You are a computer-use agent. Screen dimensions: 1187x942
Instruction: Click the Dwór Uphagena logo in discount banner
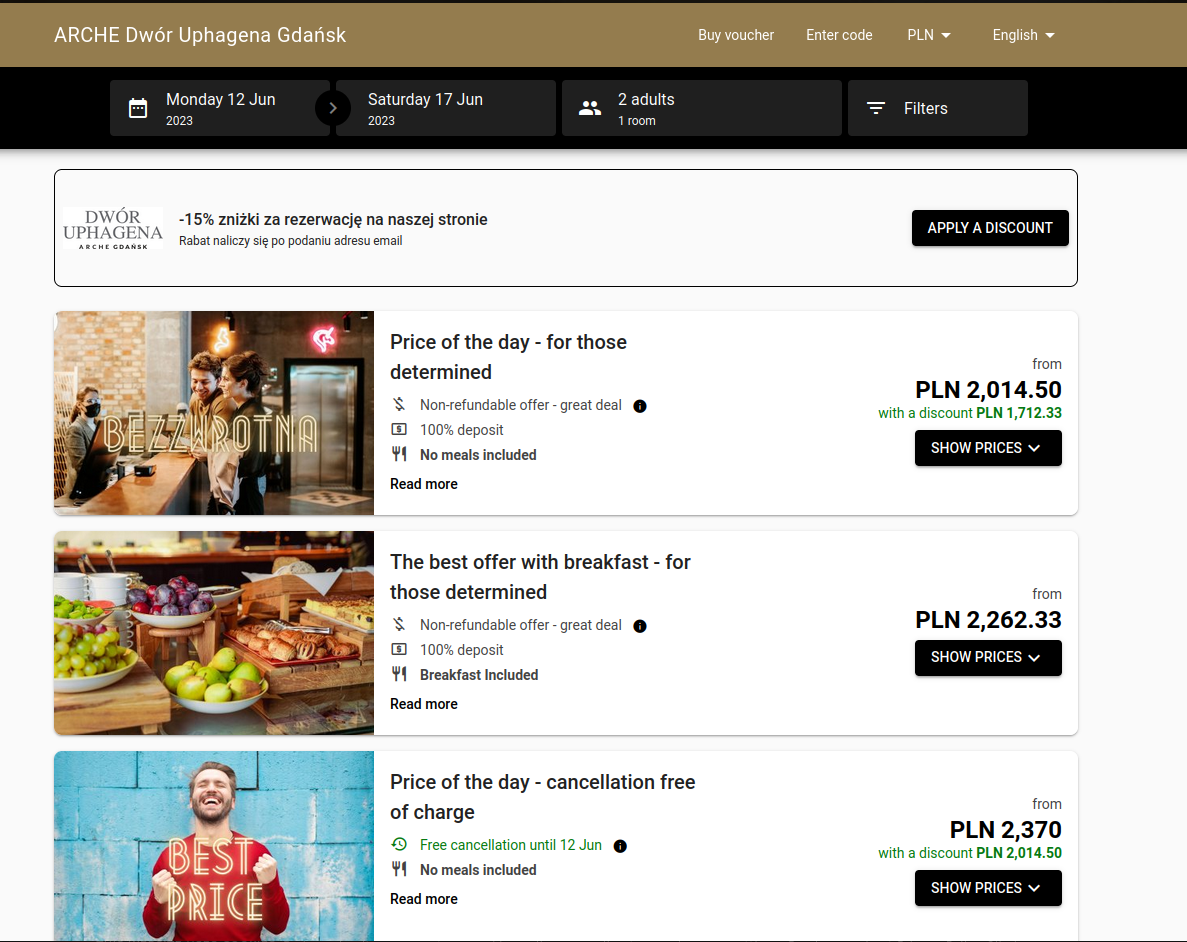(x=113, y=228)
